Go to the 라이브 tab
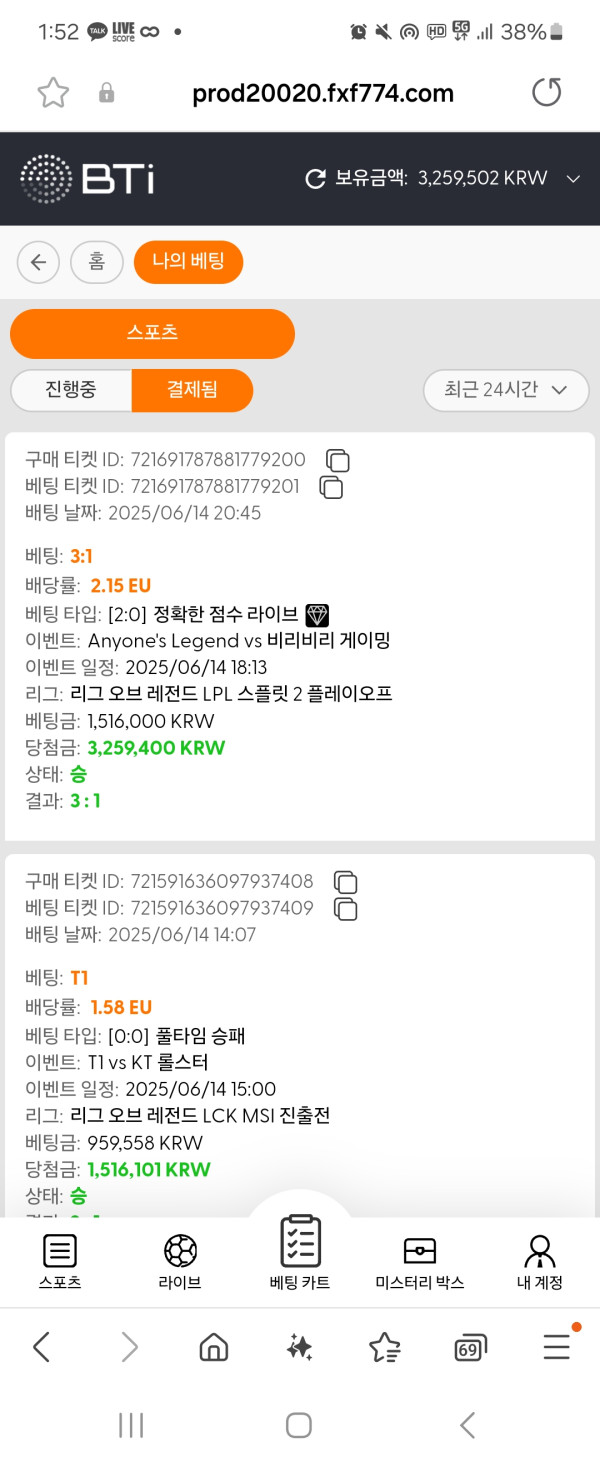This screenshot has height=1467, width=600. (180, 1251)
